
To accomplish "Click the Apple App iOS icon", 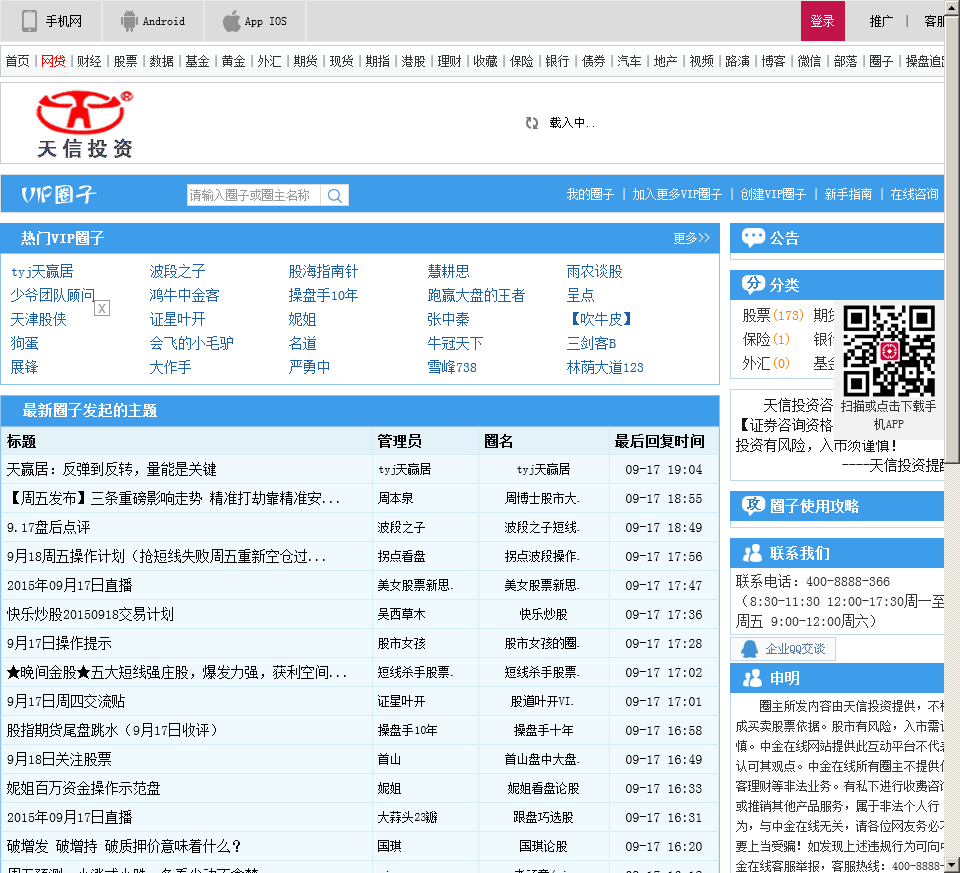I will pos(232,21).
